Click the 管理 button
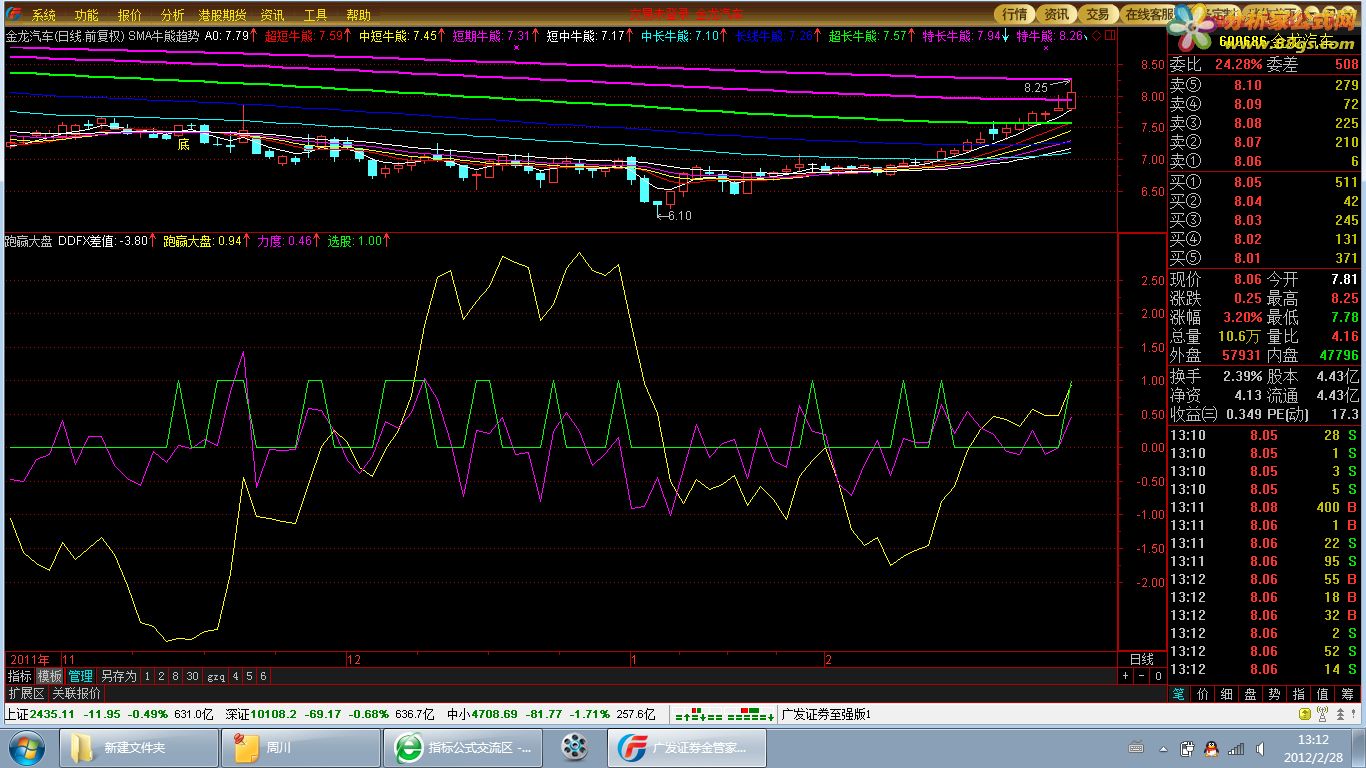 click(80, 676)
